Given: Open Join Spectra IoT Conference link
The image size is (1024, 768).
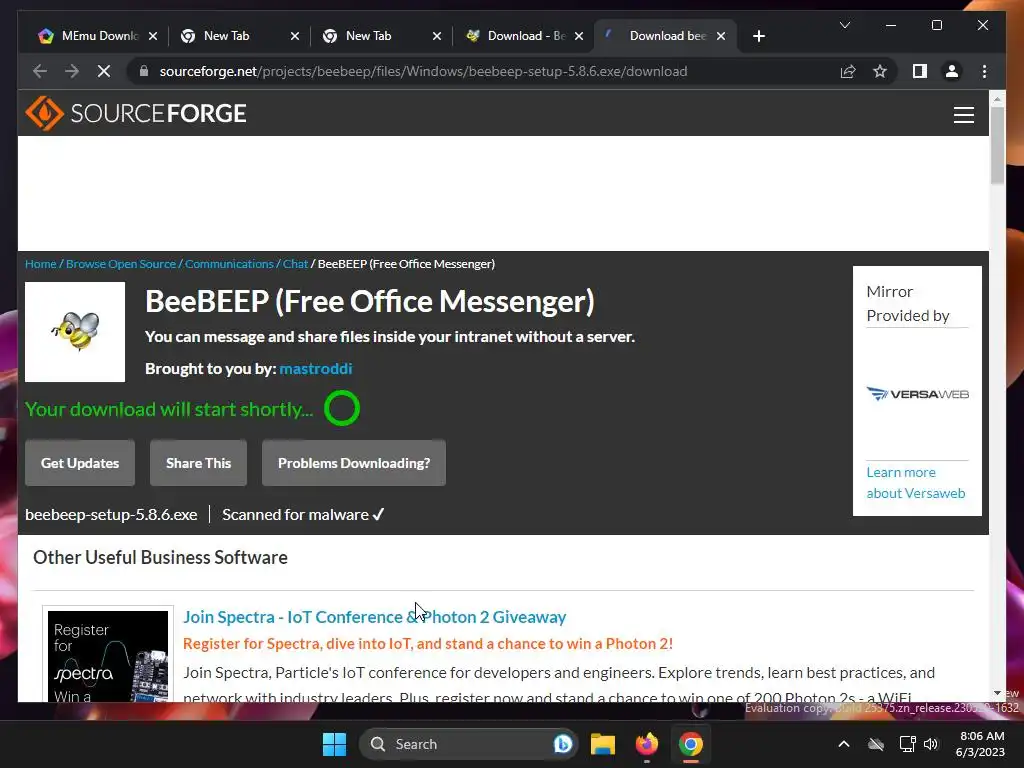Looking at the screenshot, I should (x=375, y=616).
